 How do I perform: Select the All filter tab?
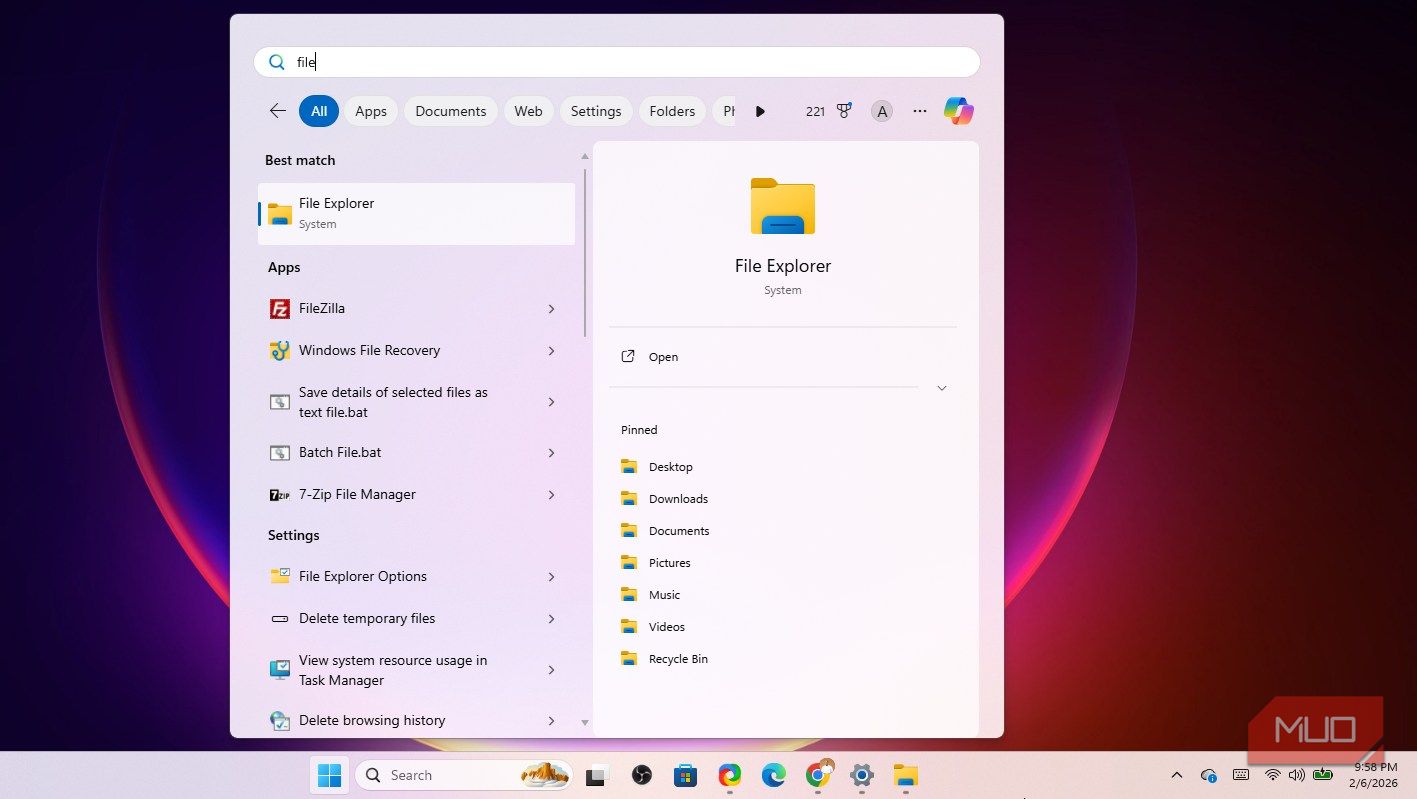tap(319, 111)
